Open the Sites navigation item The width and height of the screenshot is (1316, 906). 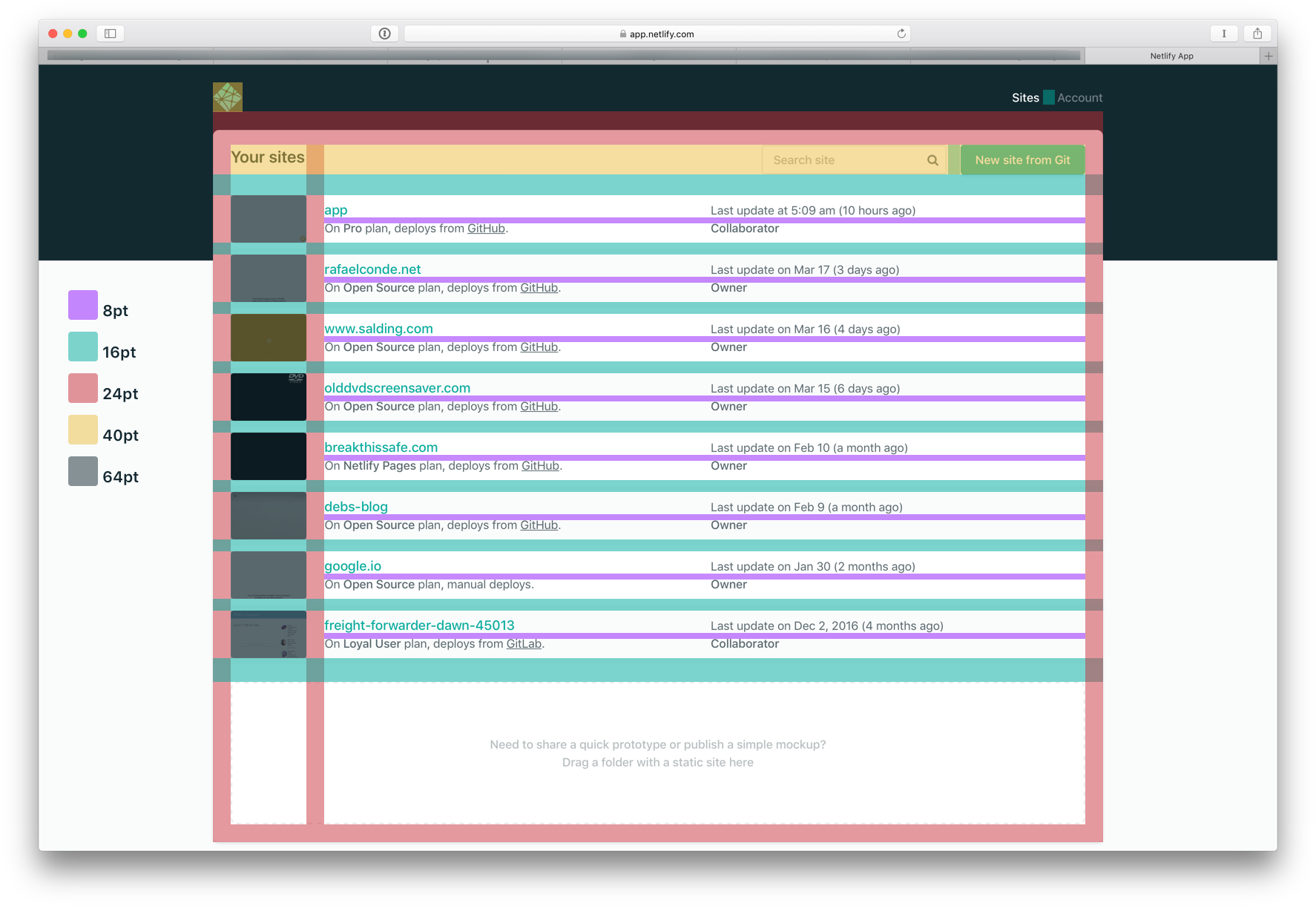(x=1025, y=97)
